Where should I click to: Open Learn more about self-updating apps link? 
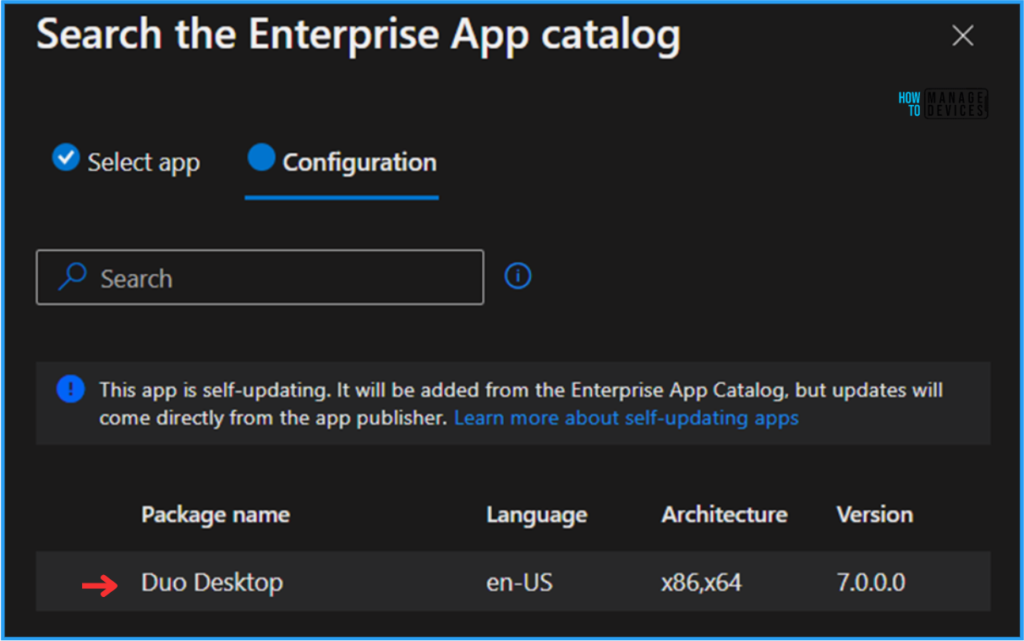click(626, 418)
